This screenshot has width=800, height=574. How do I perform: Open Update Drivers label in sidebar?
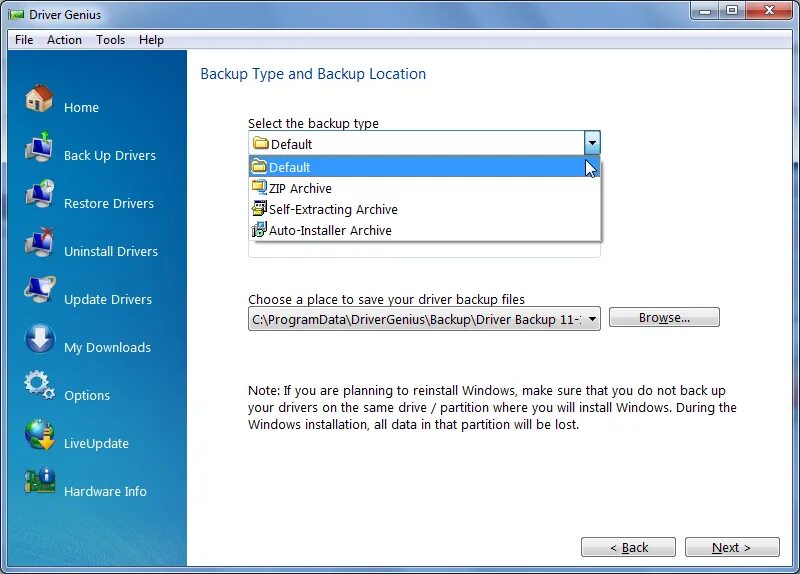click(108, 300)
